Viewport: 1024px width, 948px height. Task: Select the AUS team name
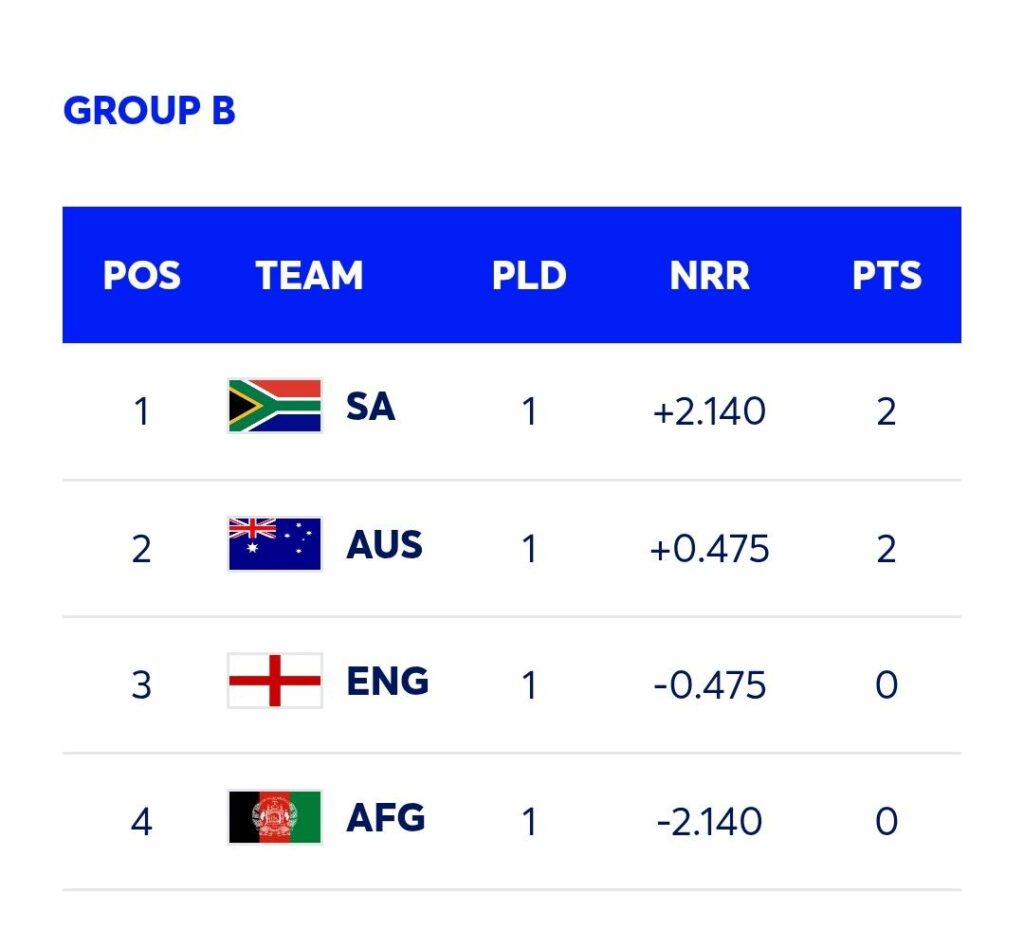[384, 545]
